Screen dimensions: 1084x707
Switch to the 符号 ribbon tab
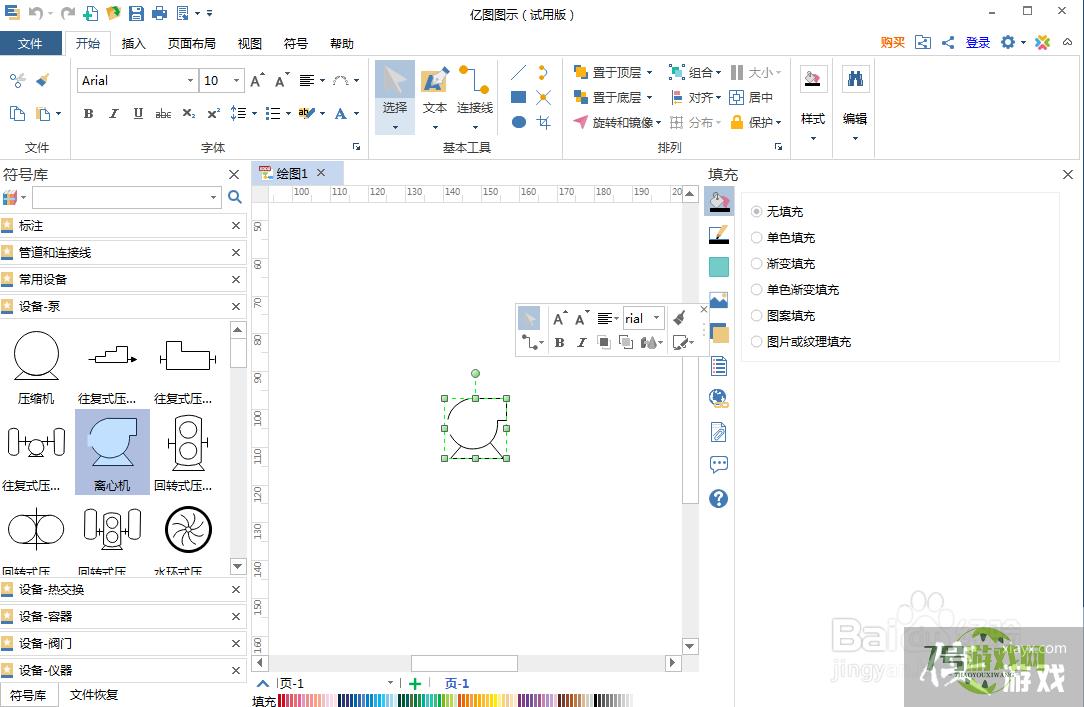coord(296,44)
